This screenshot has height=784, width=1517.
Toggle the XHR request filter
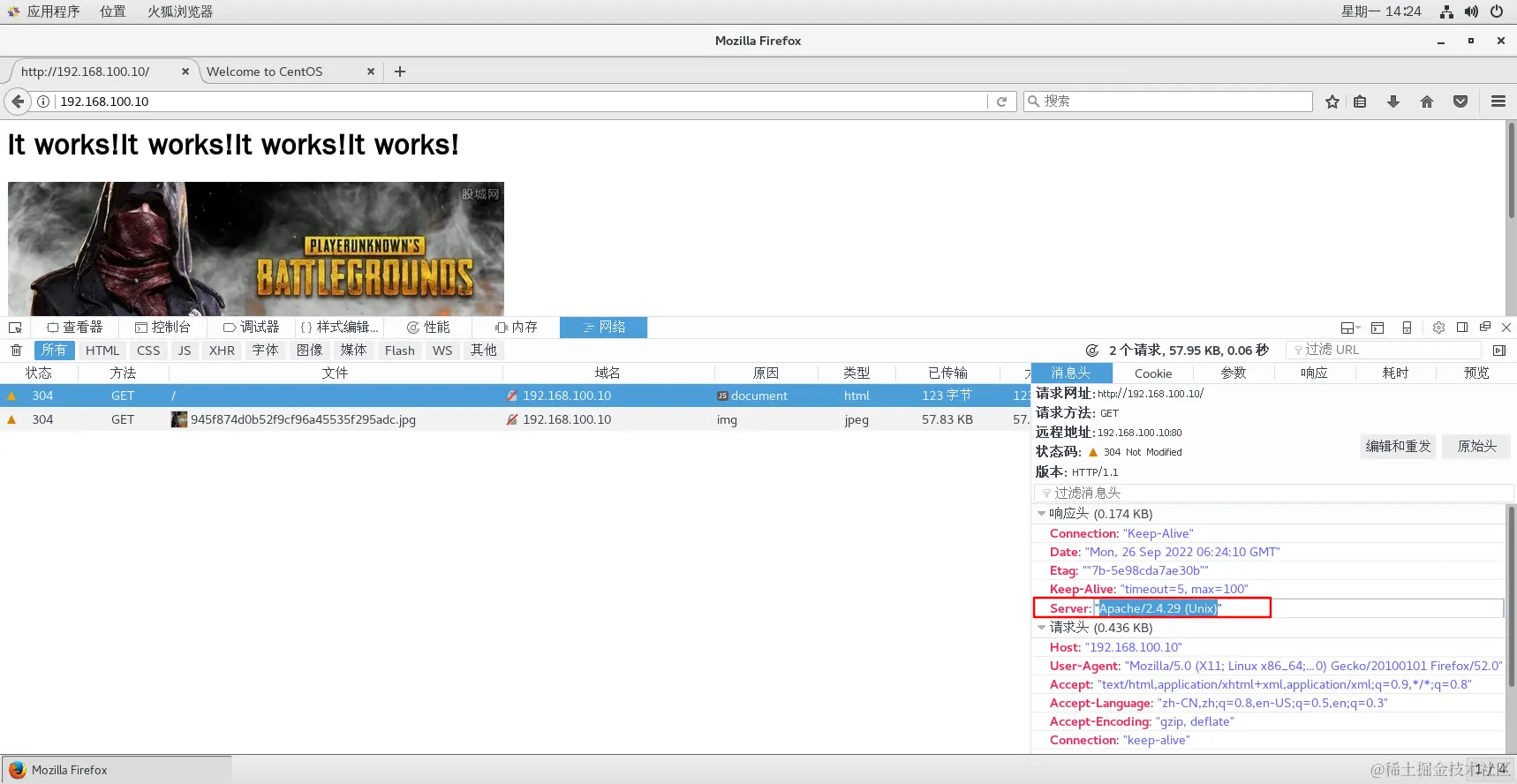click(222, 351)
